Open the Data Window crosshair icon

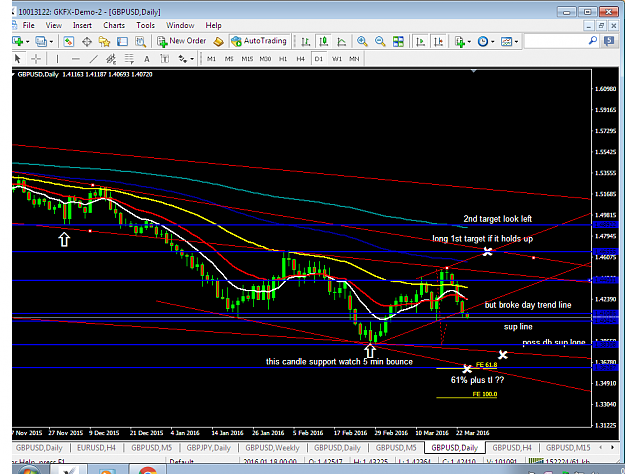(x=86, y=41)
